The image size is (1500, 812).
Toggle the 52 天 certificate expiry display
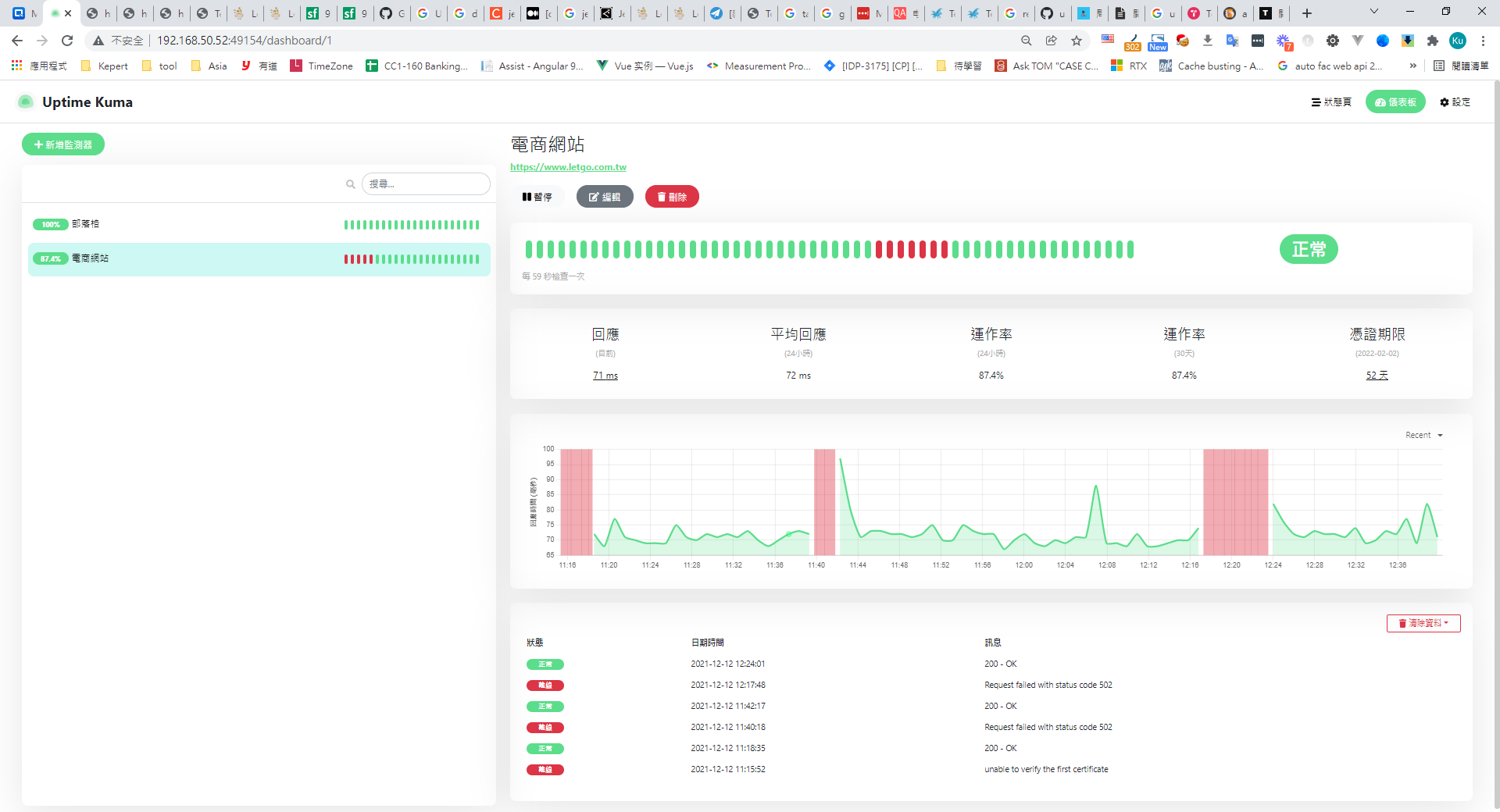[x=1377, y=376]
